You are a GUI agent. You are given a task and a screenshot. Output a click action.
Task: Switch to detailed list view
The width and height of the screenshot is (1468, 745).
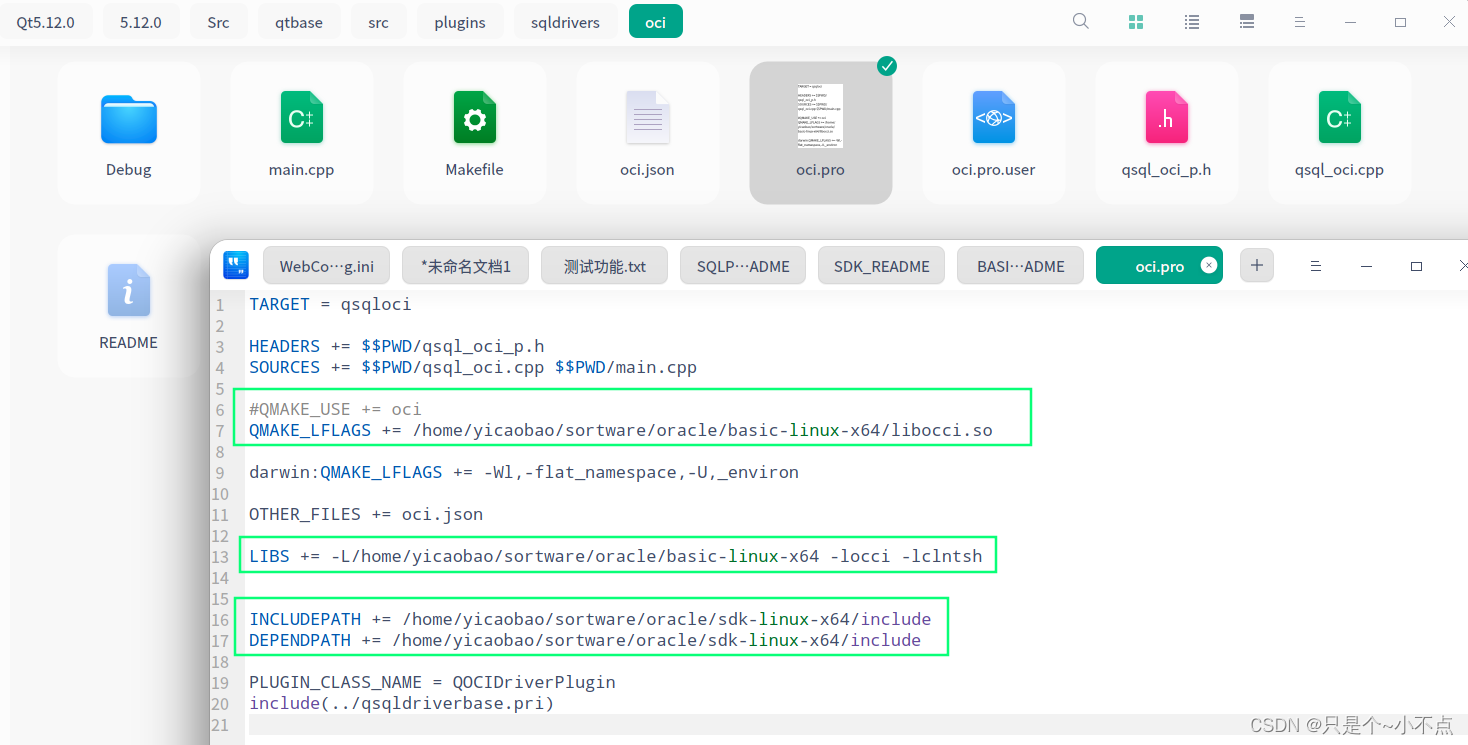coord(1246,21)
